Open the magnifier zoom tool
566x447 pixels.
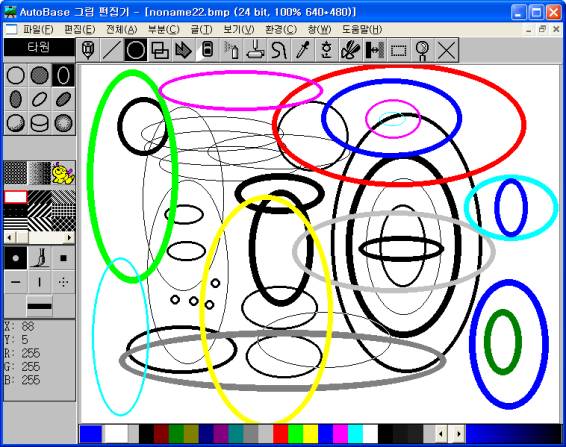(x=422, y=50)
